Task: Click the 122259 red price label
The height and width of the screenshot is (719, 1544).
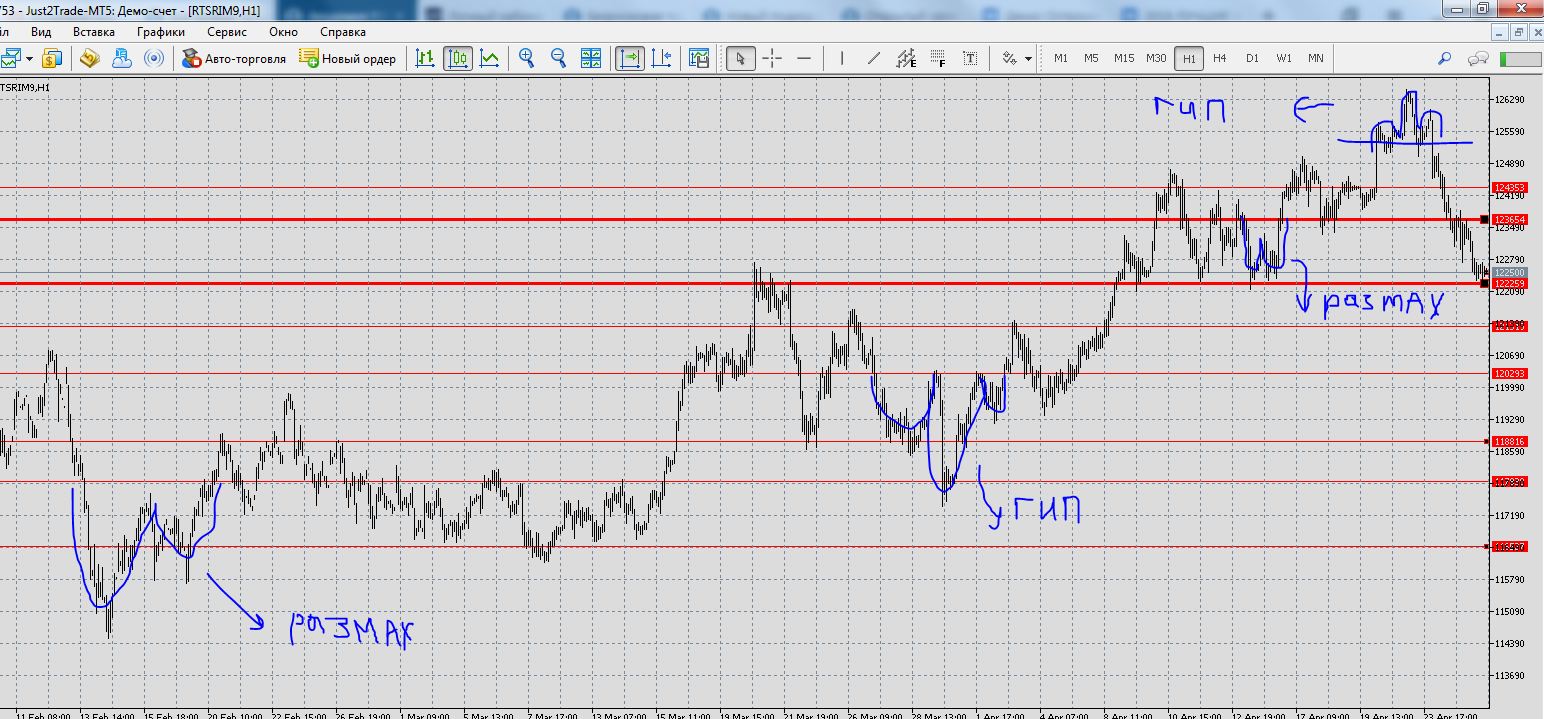Action: point(1508,284)
